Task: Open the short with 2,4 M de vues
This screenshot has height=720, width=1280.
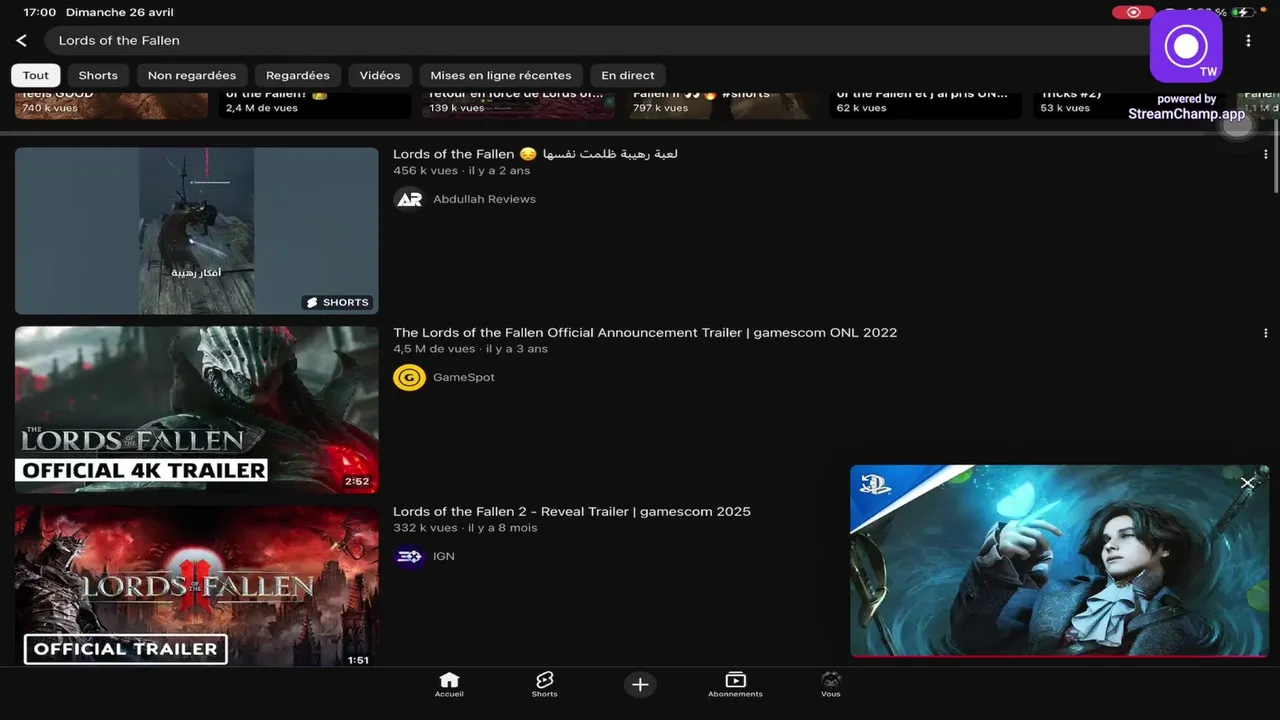Action: click(315, 105)
